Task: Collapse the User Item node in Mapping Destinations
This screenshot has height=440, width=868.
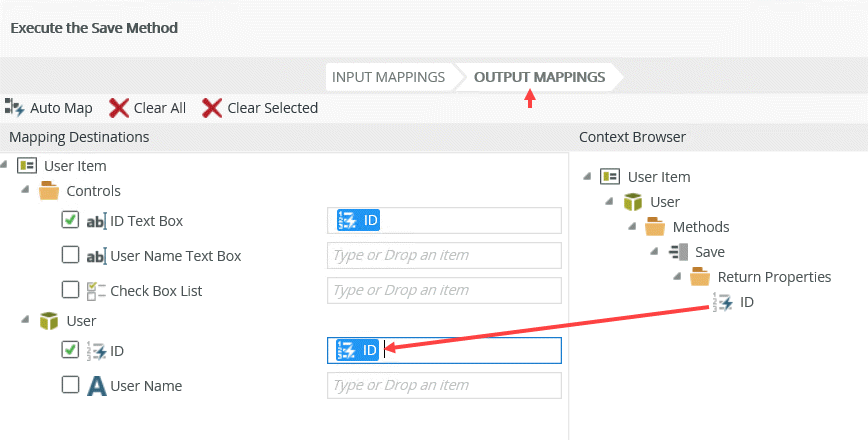Action: pyautogui.click(x=6, y=165)
